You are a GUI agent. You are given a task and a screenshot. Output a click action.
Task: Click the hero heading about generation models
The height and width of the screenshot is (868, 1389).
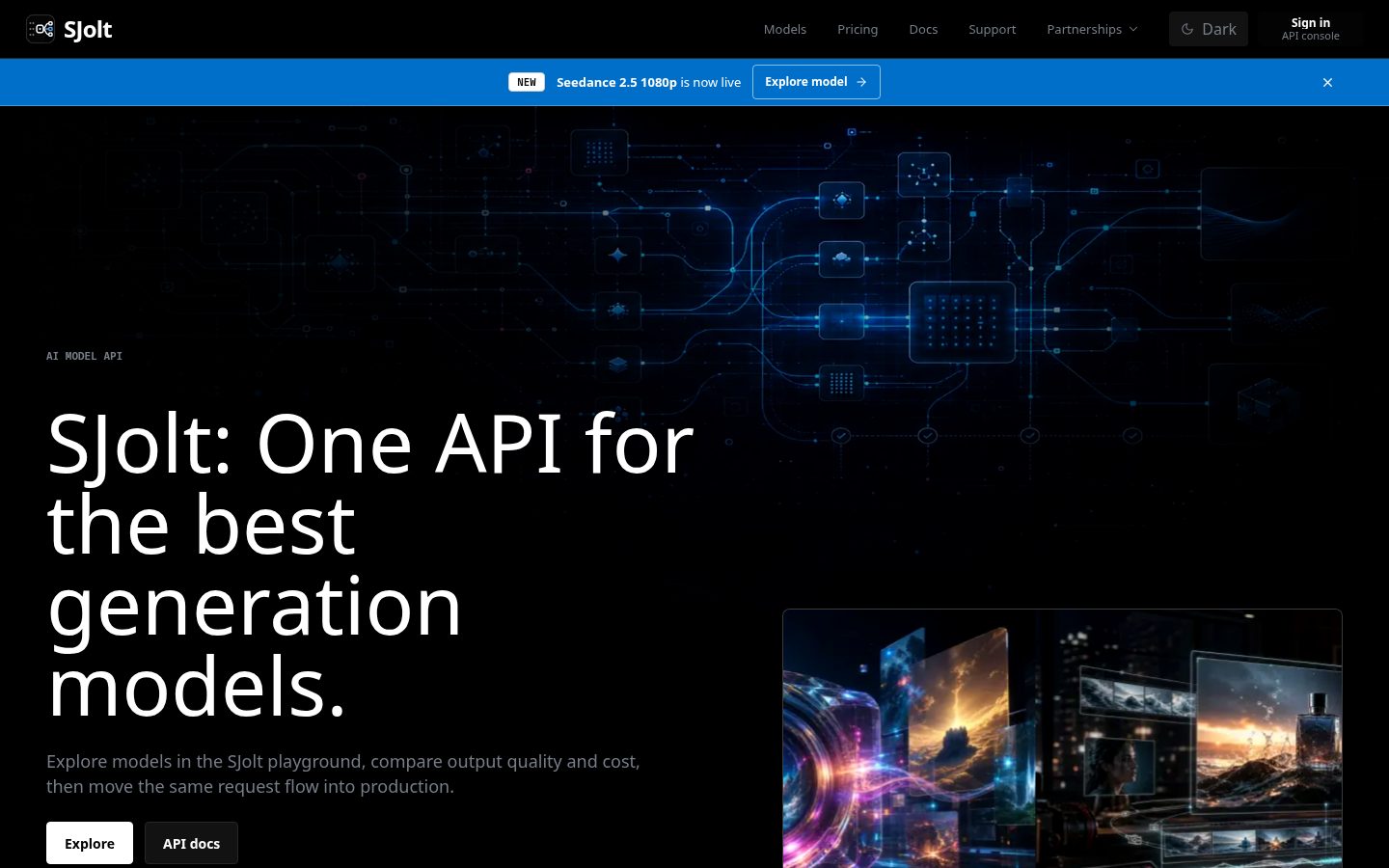(x=370, y=564)
